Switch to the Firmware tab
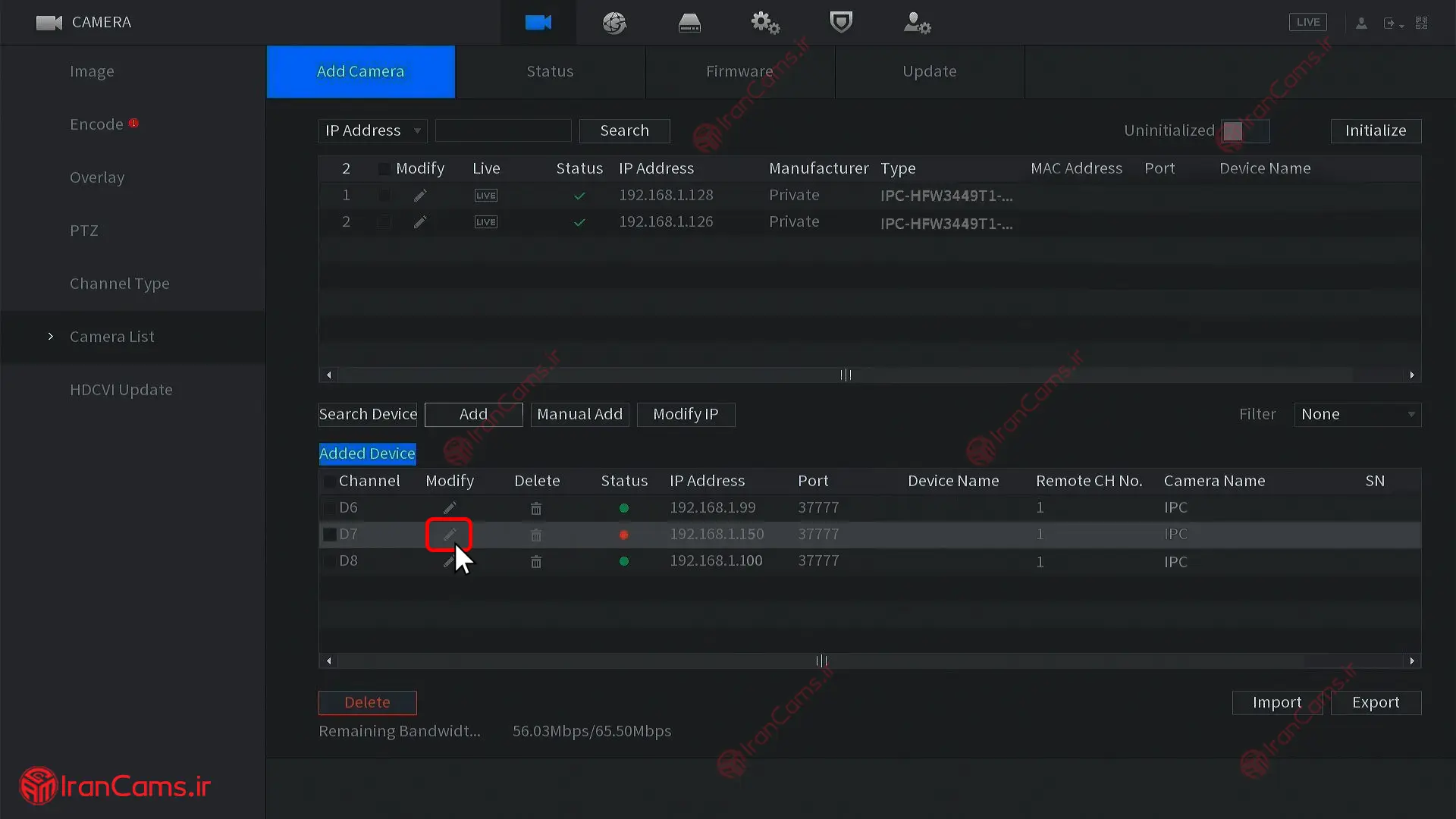 (x=739, y=71)
